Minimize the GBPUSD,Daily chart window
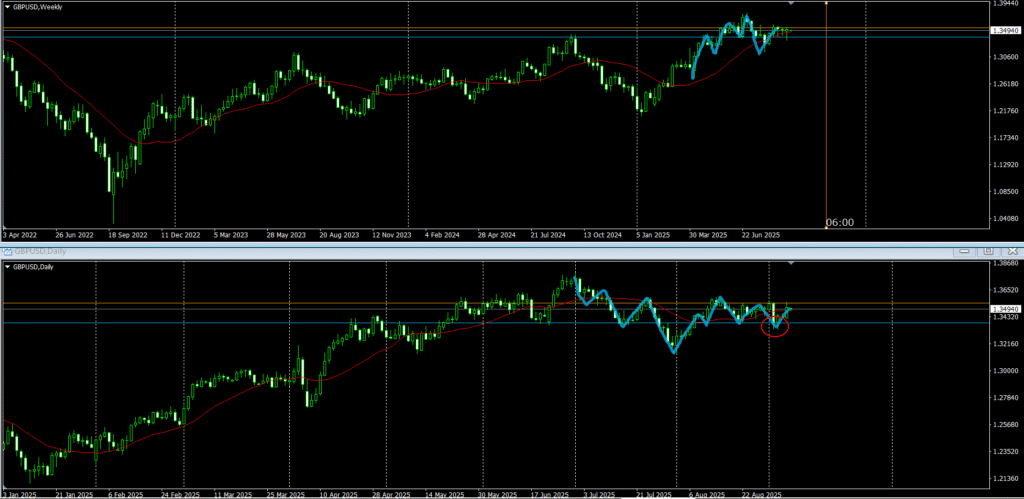Screen dimensions: 1024x499 tap(965, 251)
